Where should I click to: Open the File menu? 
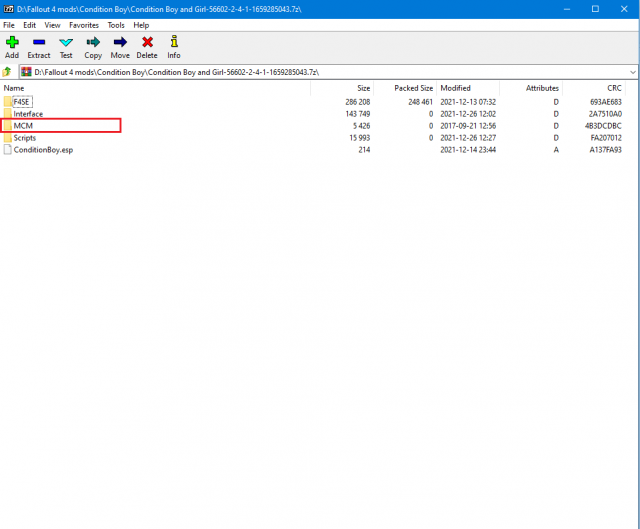9,24
